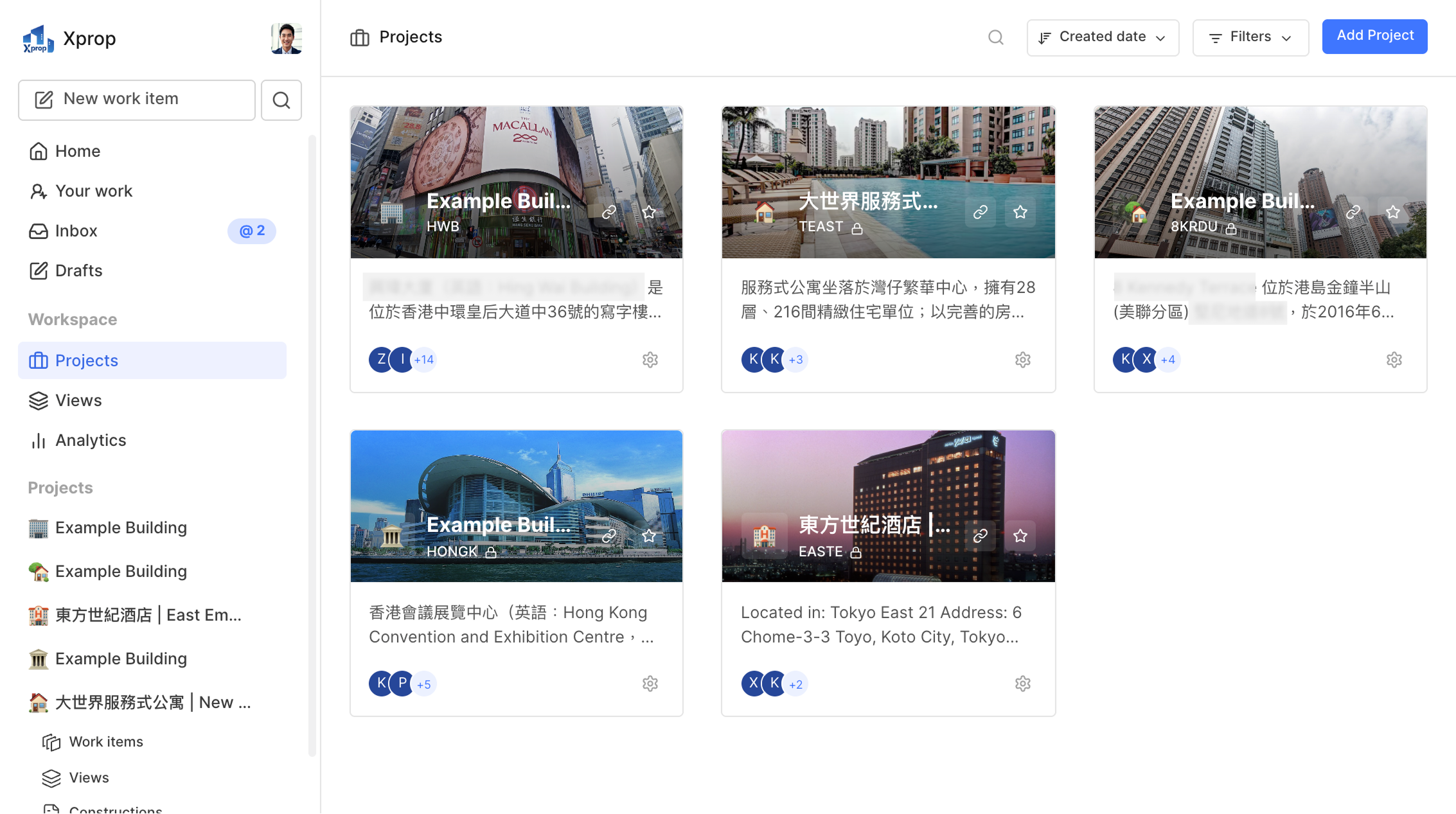
Task: Open settings gear on the HONGK card
Action: pyautogui.click(x=650, y=684)
